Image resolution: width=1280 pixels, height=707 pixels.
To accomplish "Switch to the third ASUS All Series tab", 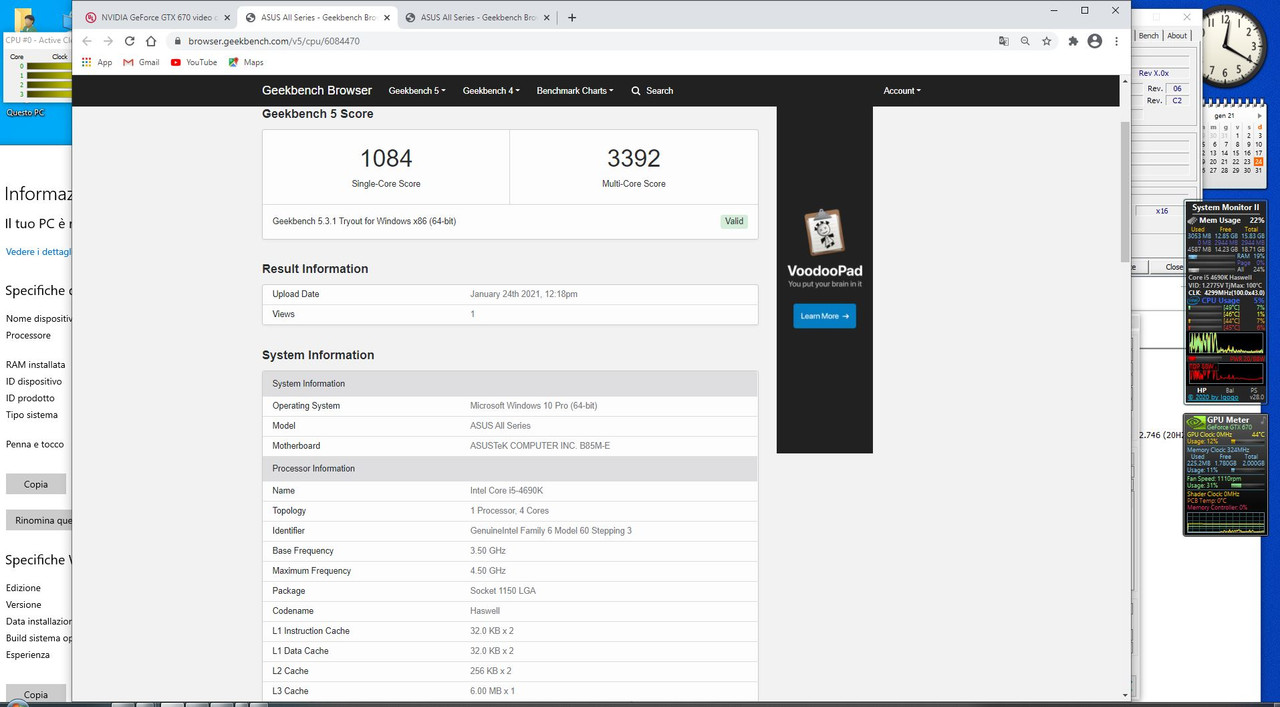I will [476, 17].
